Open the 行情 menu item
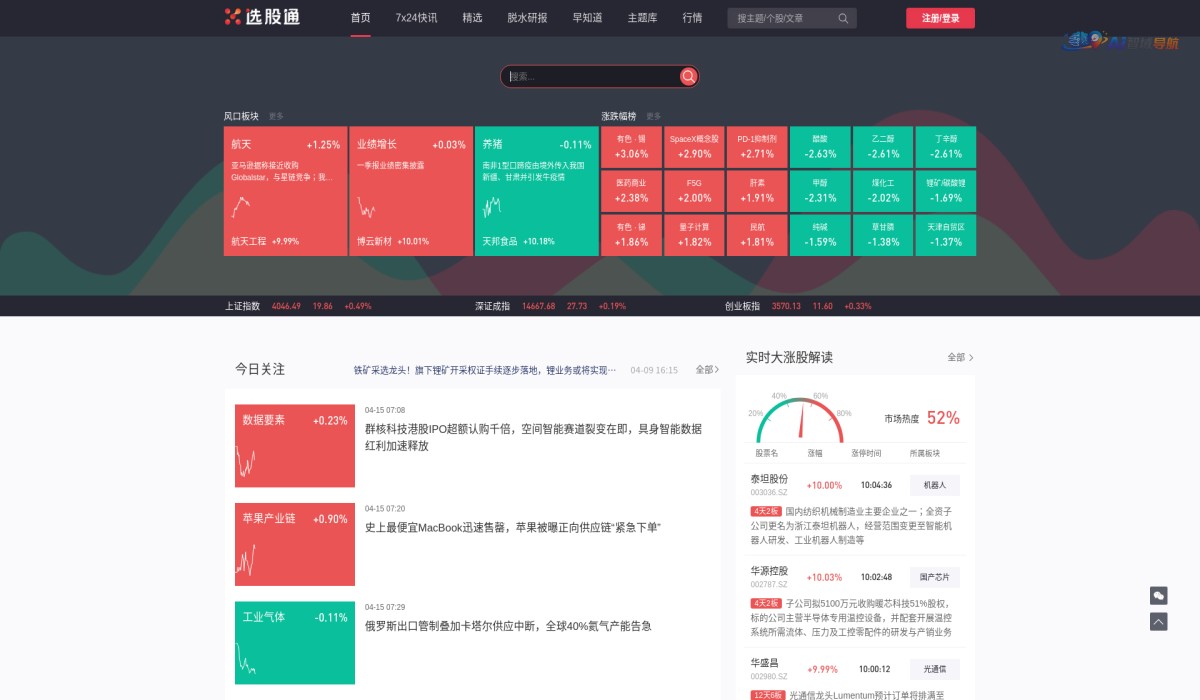 point(693,17)
